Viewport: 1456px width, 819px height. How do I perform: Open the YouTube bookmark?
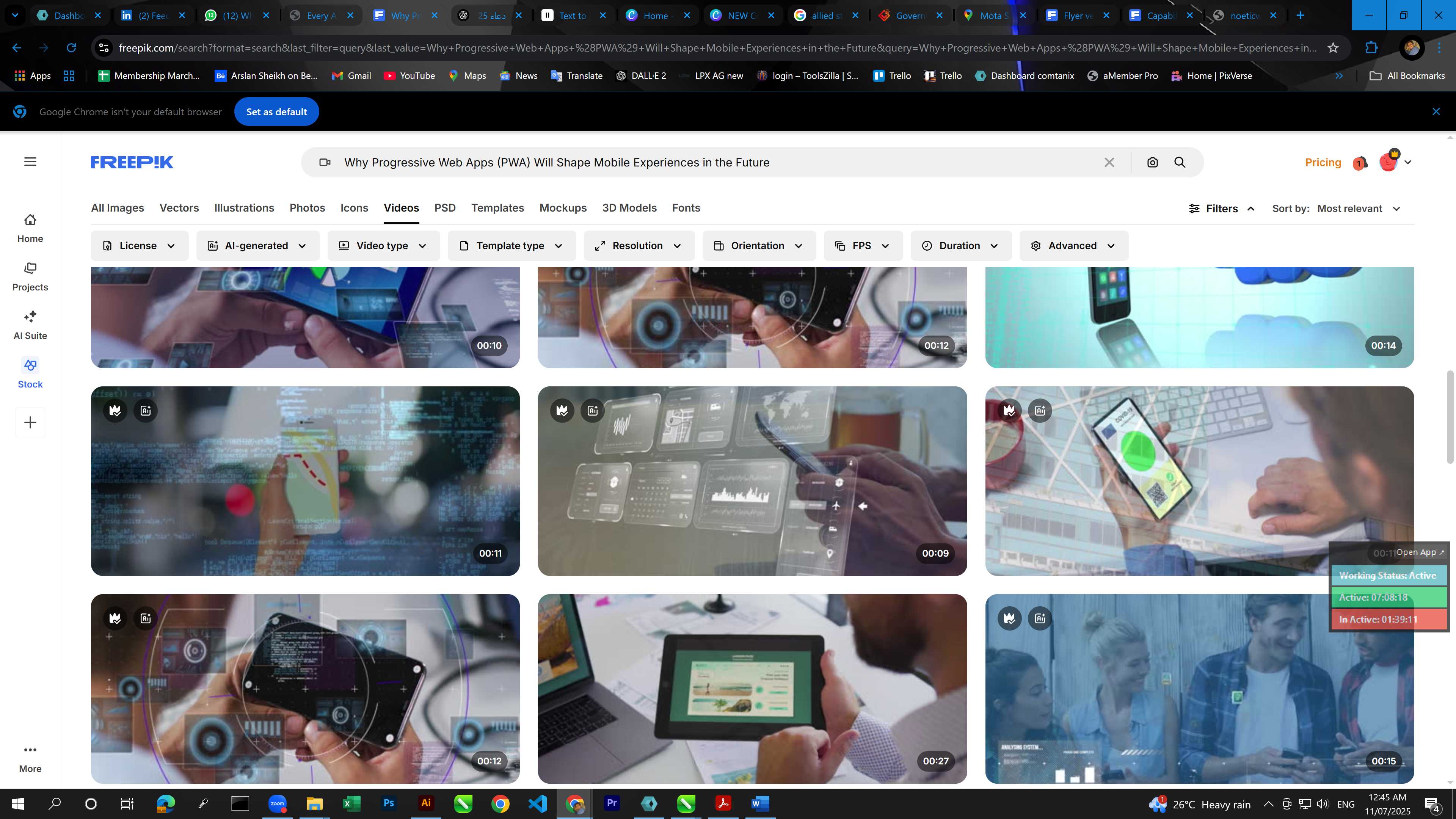click(x=409, y=76)
